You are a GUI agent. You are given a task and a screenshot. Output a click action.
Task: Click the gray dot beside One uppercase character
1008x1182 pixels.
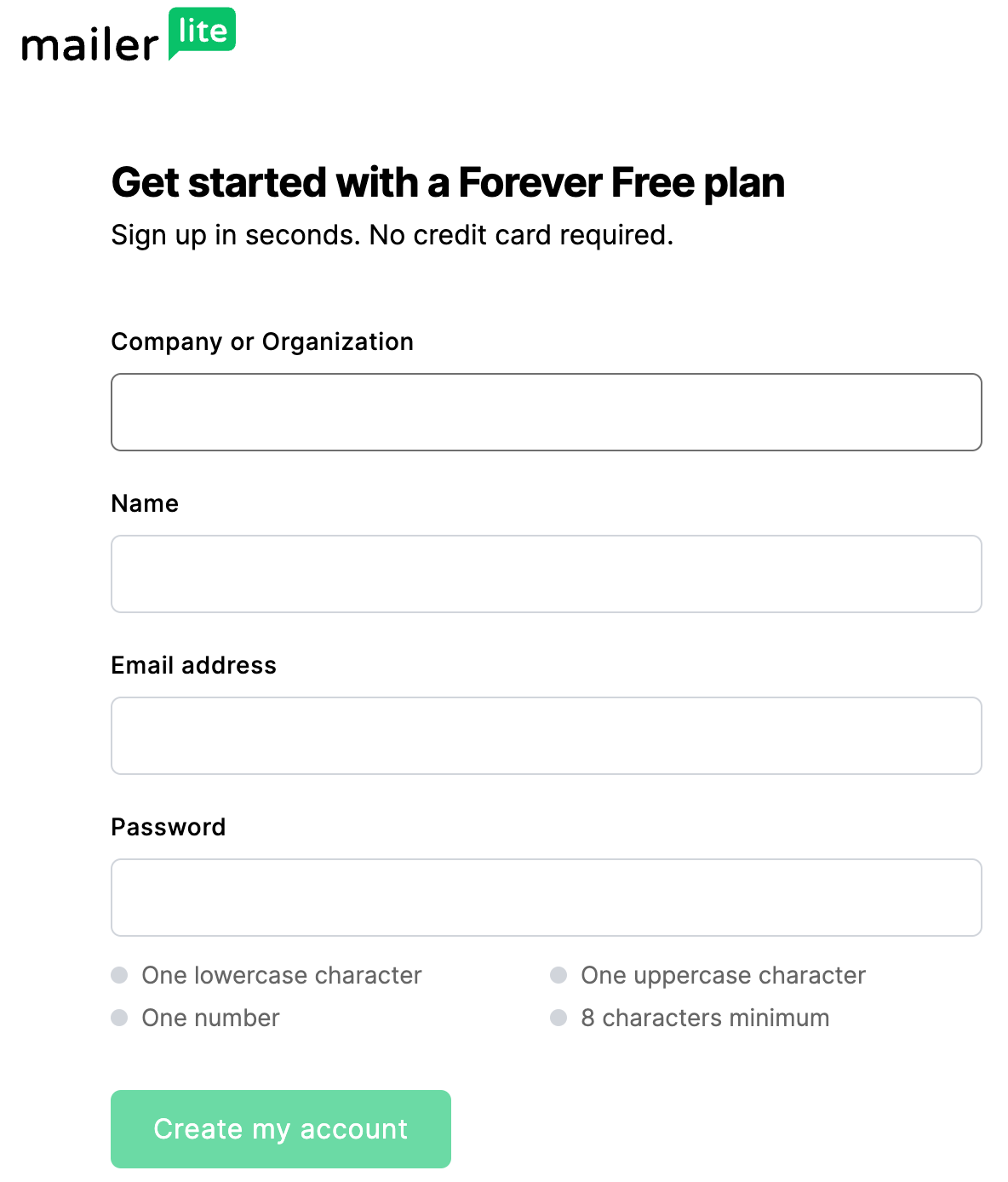[558, 975]
